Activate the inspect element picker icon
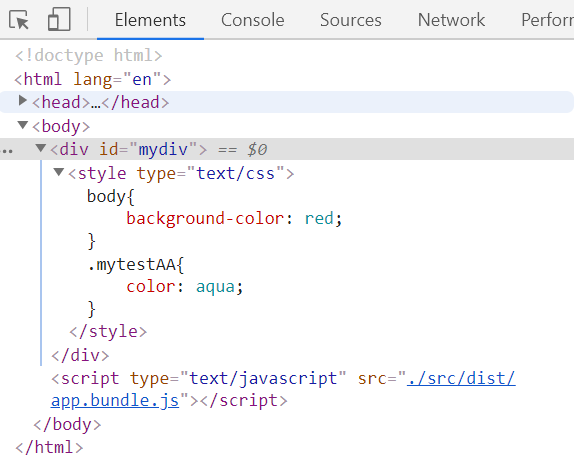Image resolution: width=574 pixels, height=471 pixels. point(19,20)
